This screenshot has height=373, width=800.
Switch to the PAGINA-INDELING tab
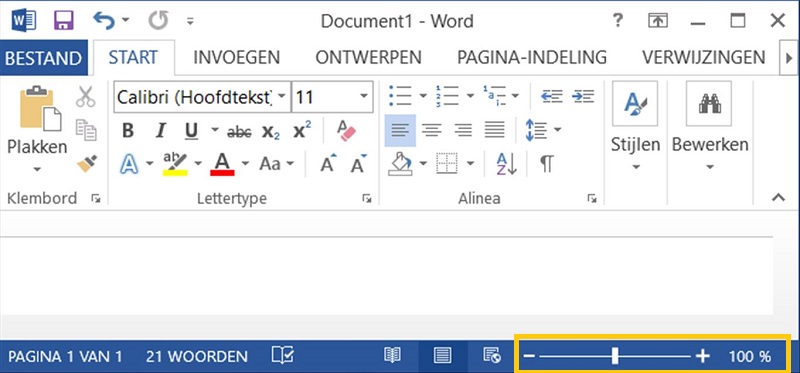(532, 57)
